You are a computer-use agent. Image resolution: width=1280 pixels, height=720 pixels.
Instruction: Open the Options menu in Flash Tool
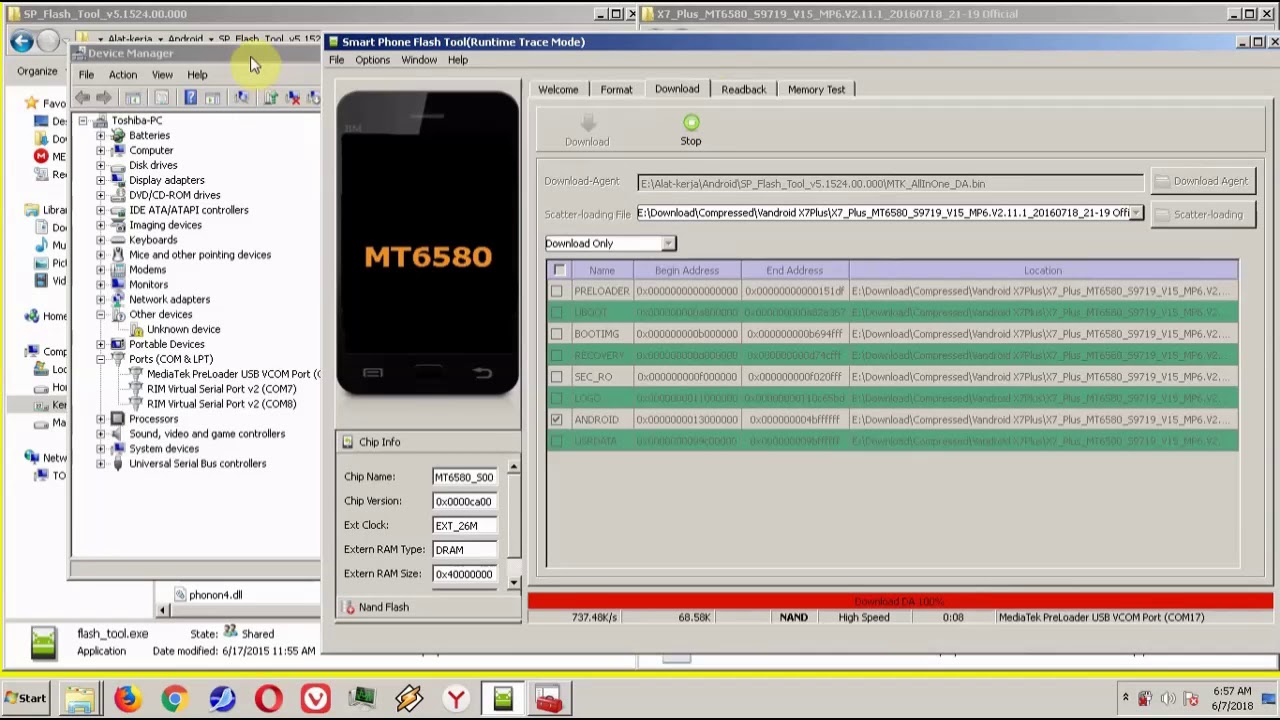point(372,60)
